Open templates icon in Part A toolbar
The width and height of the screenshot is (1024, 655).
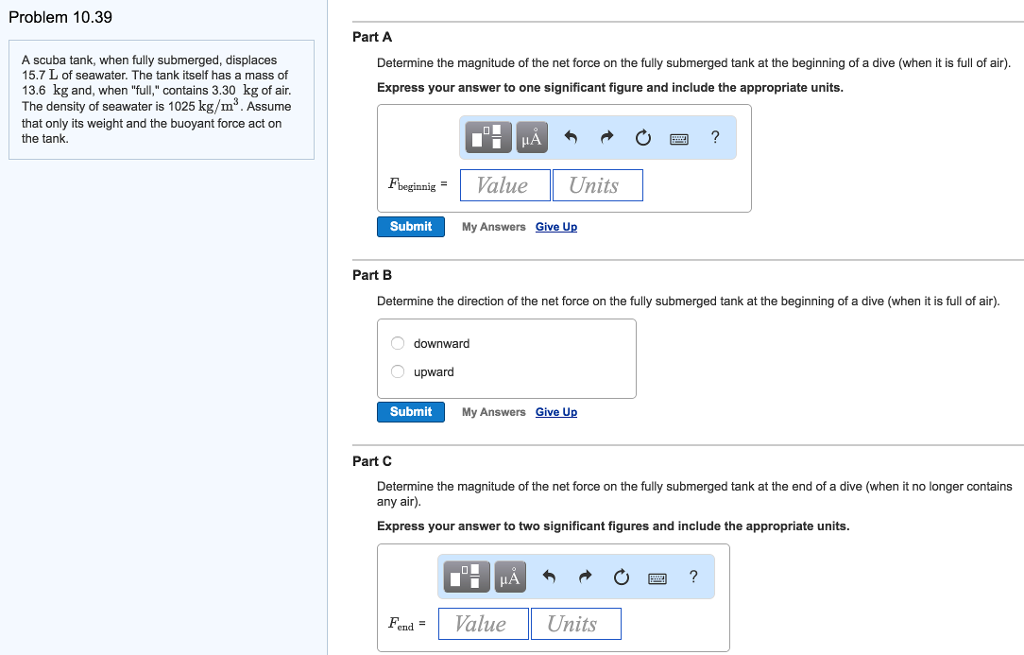click(491, 139)
